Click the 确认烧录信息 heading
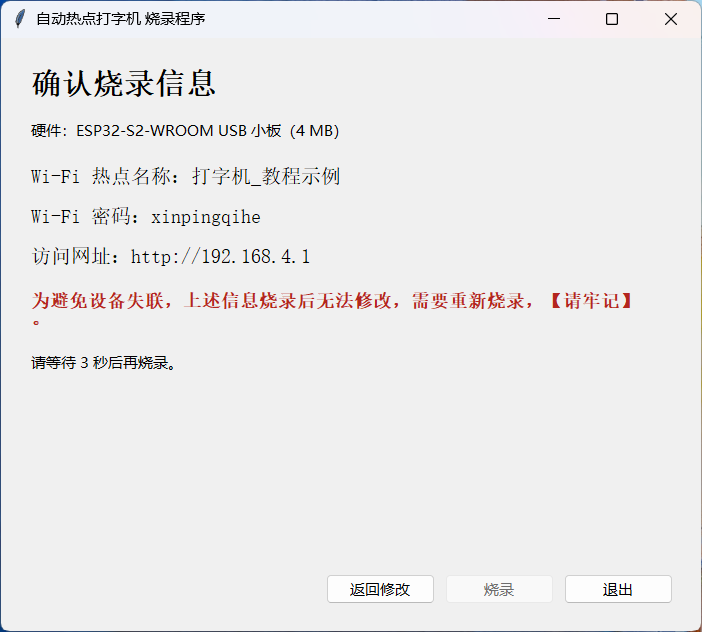The height and width of the screenshot is (632, 702). coord(124,84)
